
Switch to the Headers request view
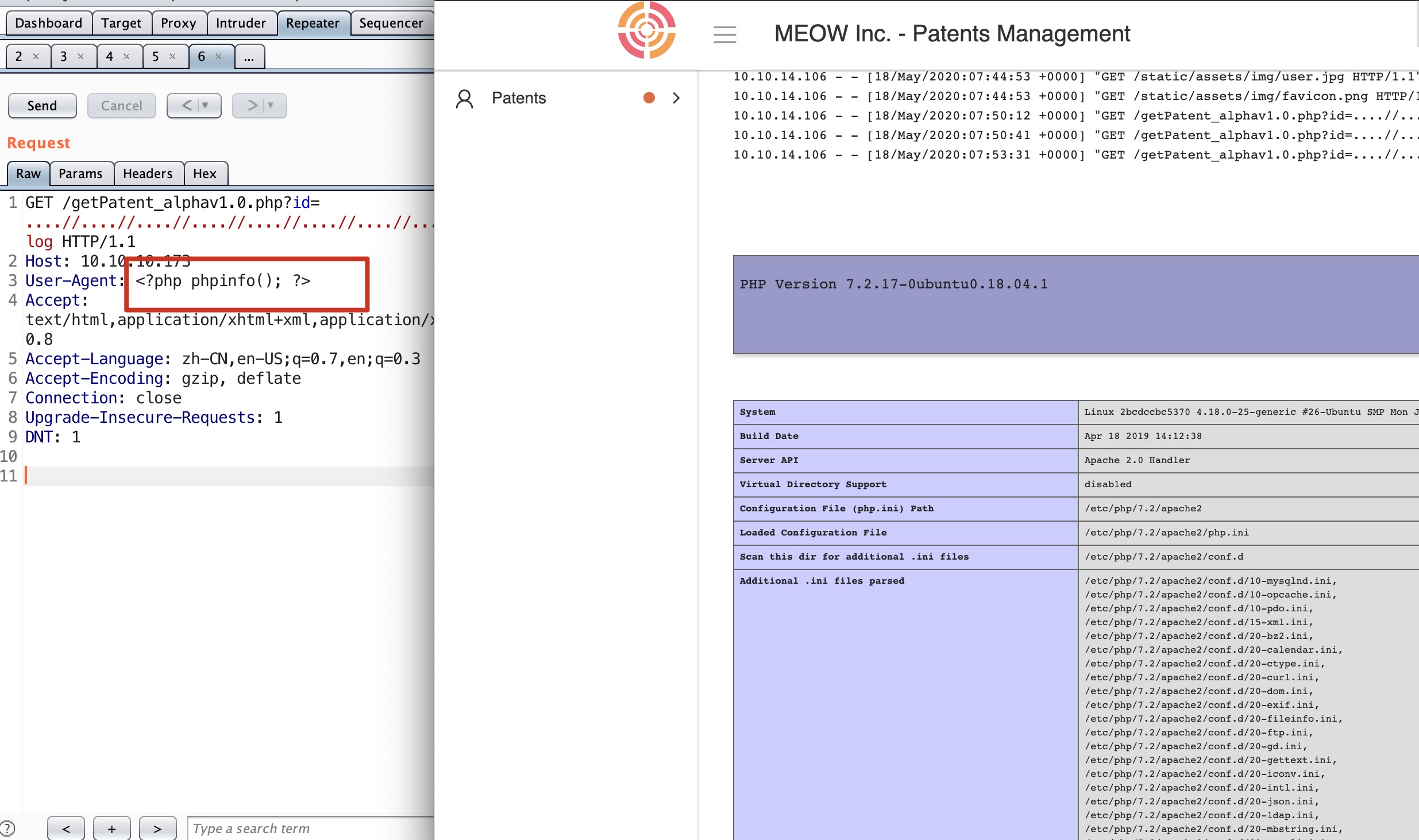click(148, 174)
